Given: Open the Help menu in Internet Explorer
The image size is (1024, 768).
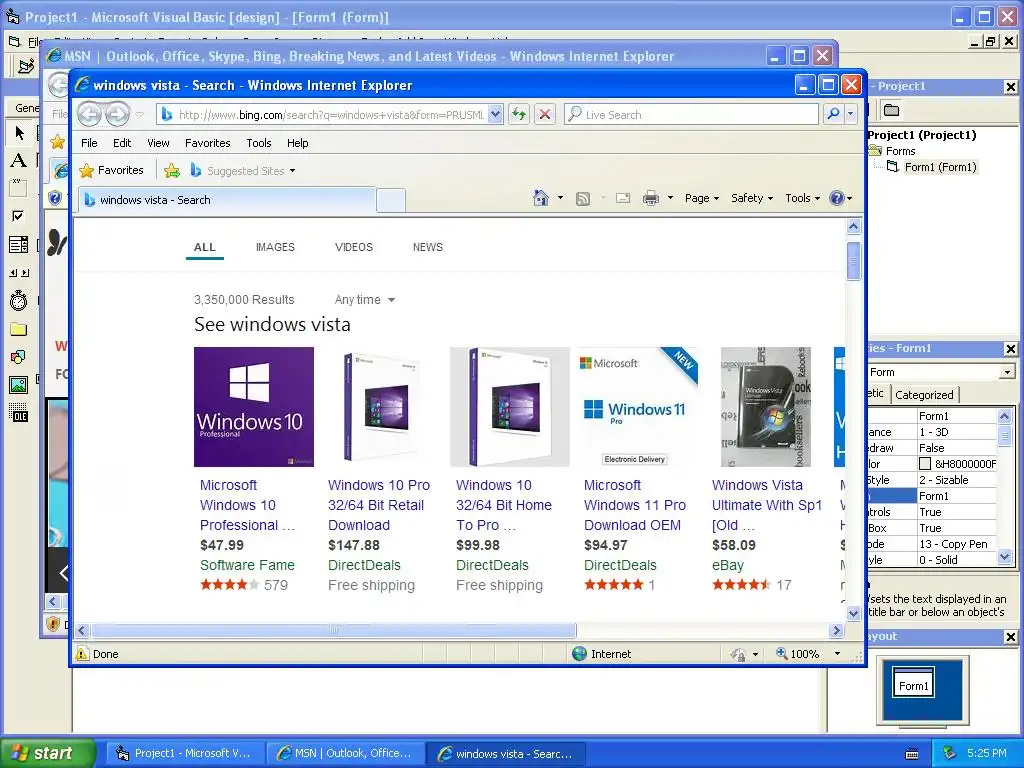Looking at the screenshot, I should pos(298,143).
